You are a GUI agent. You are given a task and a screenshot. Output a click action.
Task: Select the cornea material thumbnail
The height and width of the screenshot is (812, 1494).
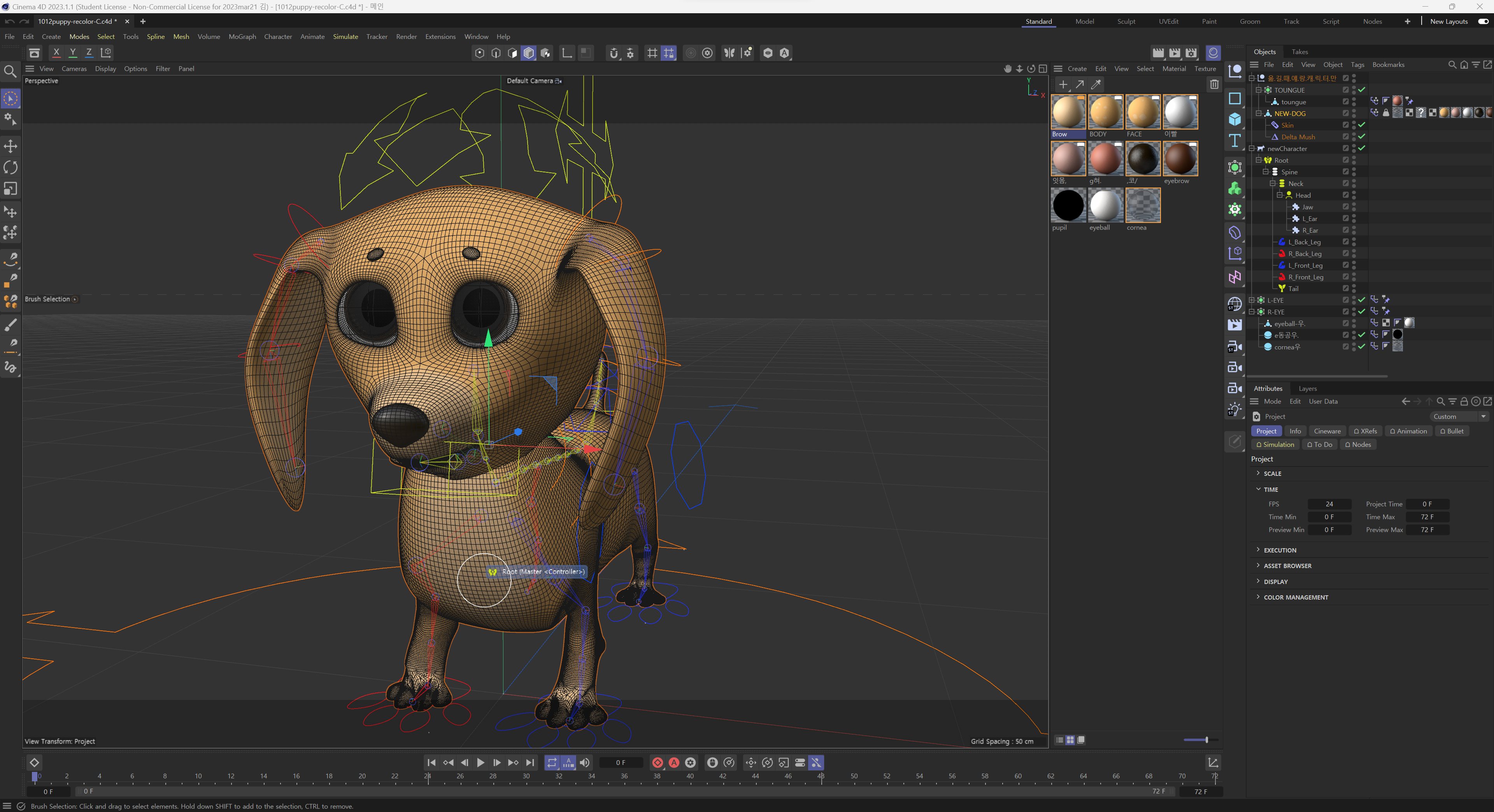1143,205
